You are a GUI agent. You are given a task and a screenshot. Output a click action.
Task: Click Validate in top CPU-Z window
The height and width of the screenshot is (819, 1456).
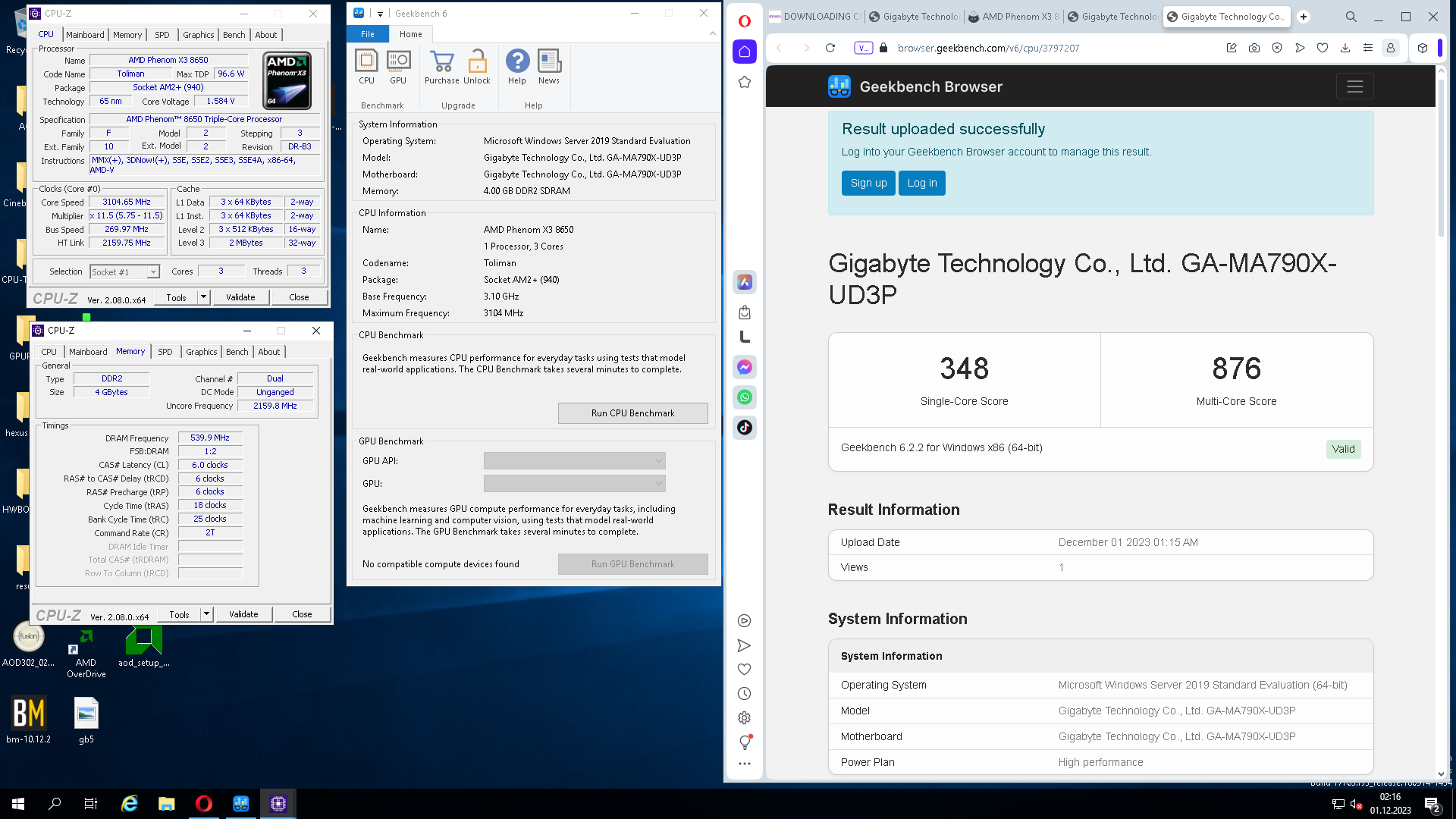pyautogui.click(x=240, y=297)
